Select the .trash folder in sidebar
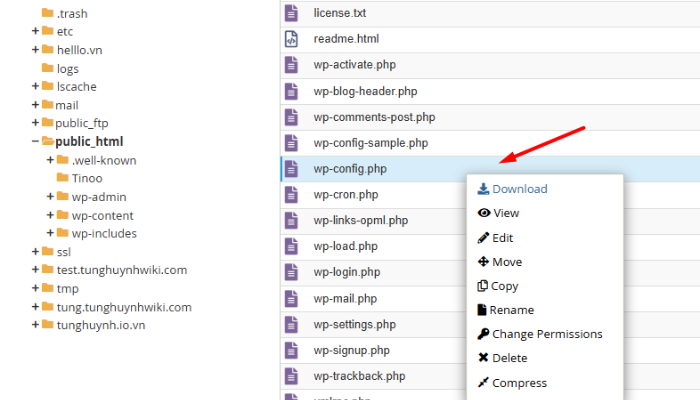Image resolution: width=700 pixels, height=400 pixels. coord(72,13)
